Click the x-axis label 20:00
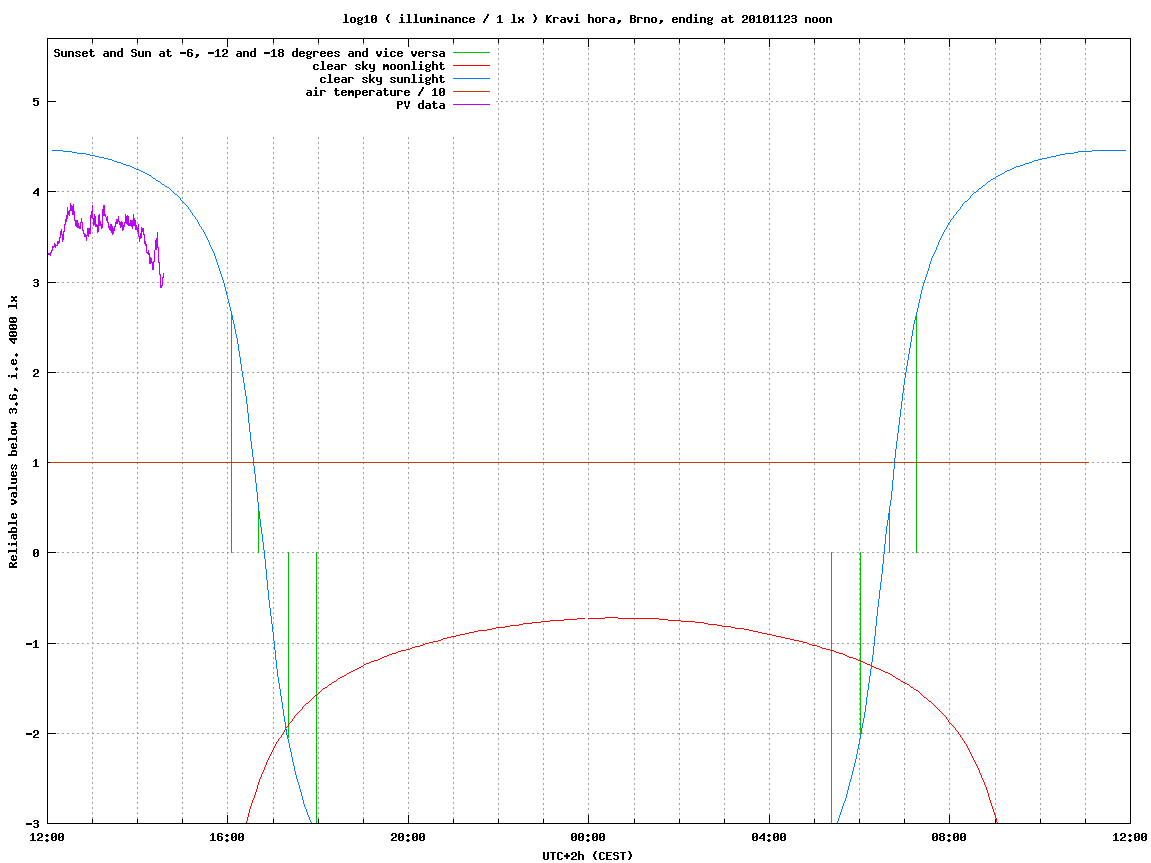Image resolution: width=1151 pixels, height=863 pixels. (x=408, y=837)
